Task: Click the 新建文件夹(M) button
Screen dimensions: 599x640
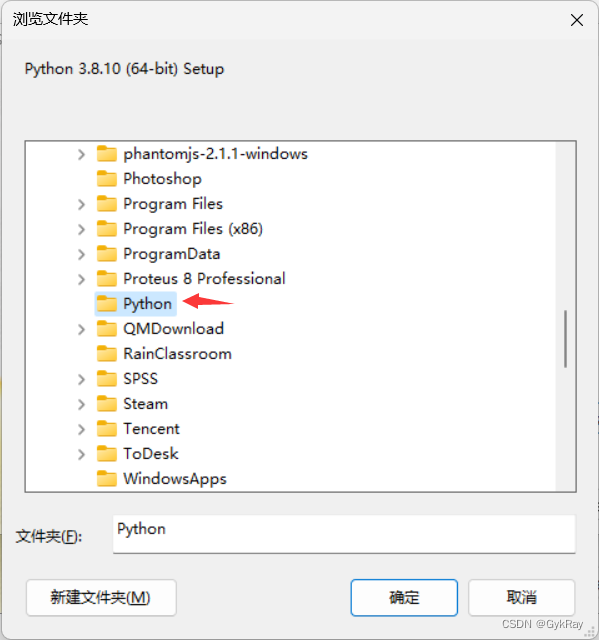Action: 101,598
